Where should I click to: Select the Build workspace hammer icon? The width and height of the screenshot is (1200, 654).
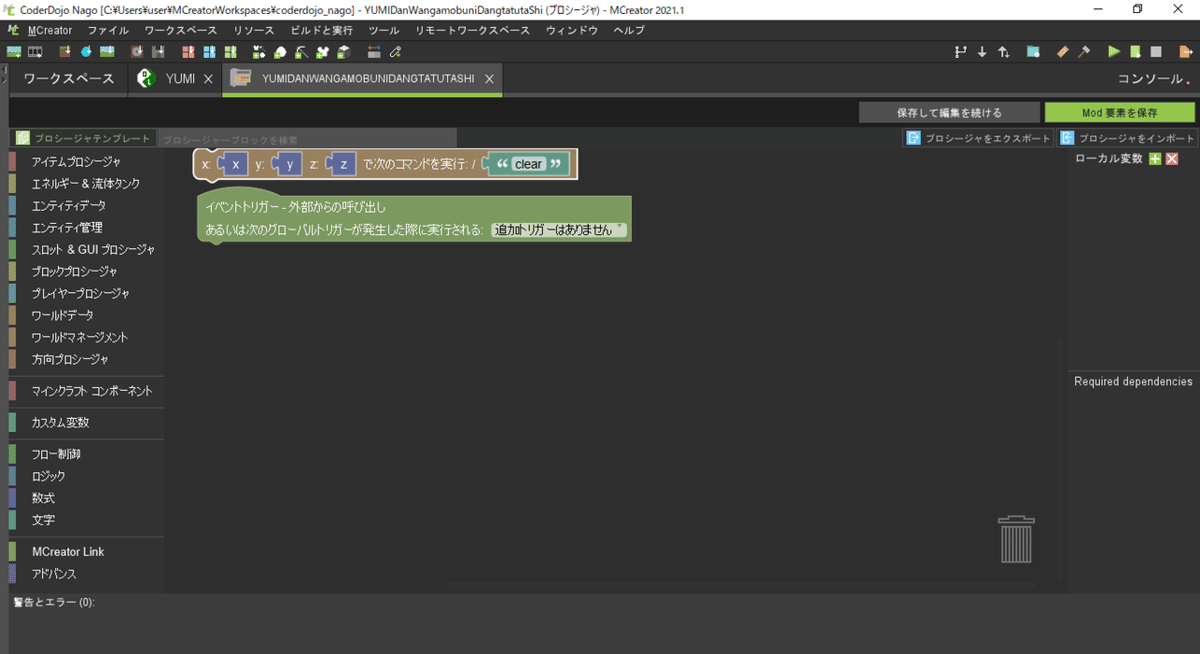(1084, 51)
